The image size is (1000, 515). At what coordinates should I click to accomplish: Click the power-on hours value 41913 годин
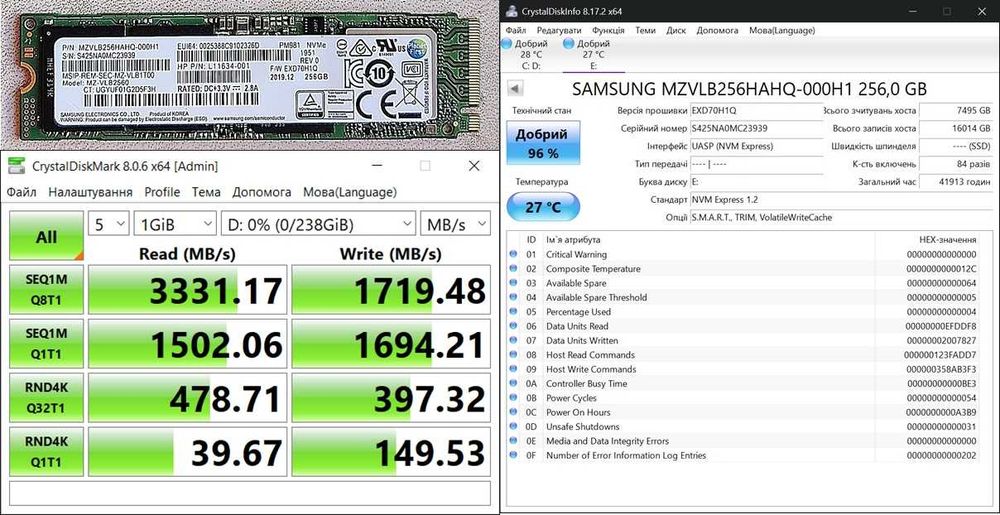tap(956, 182)
